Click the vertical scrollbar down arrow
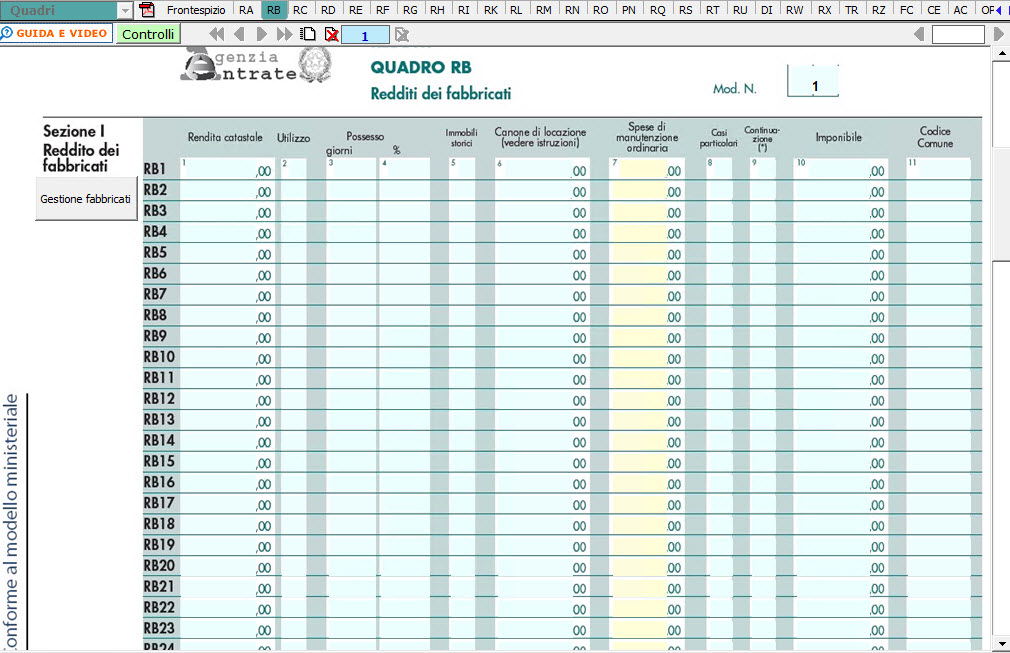This screenshot has height=653, width=1010. pyautogui.click(x=1002, y=643)
